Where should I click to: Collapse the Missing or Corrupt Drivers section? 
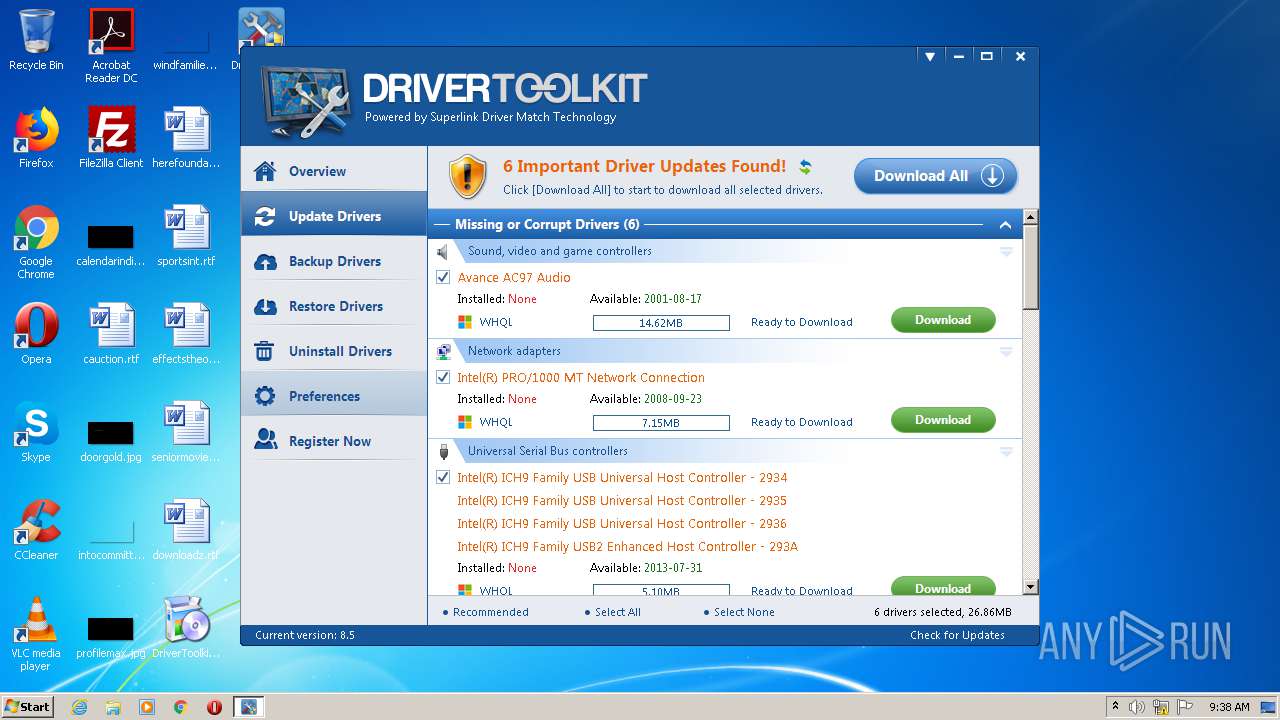1005,225
